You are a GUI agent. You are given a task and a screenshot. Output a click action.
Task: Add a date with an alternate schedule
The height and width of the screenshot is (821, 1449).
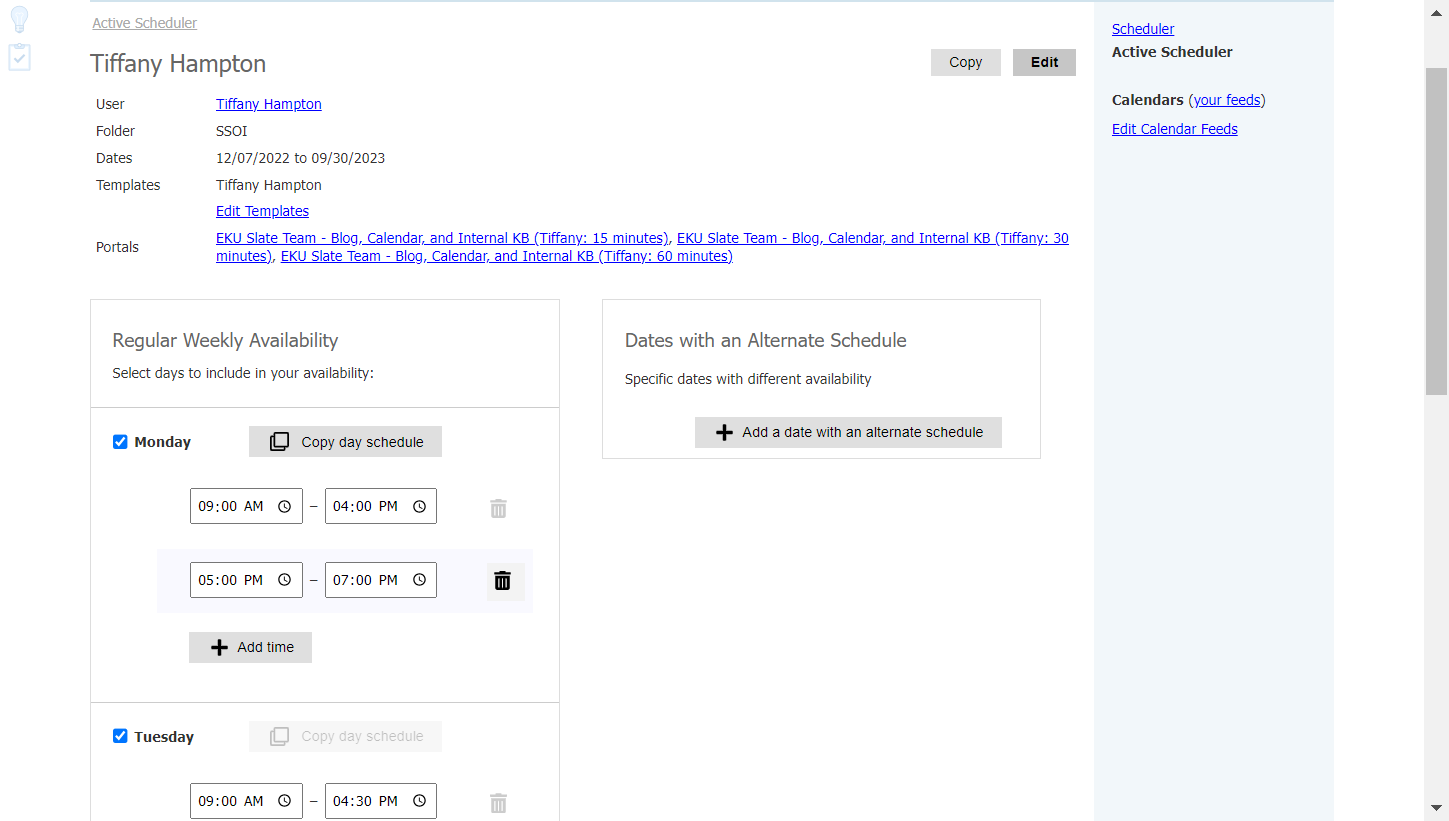tap(848, 432)
